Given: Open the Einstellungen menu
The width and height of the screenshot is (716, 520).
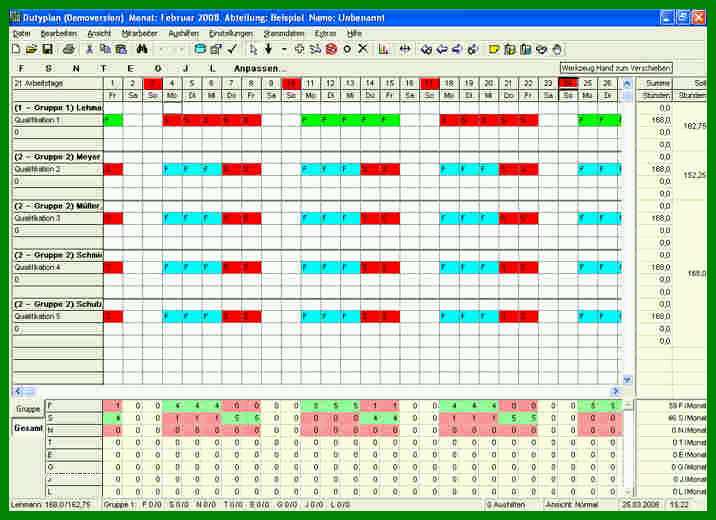Looking at the screenshot, I should (231, 34).
